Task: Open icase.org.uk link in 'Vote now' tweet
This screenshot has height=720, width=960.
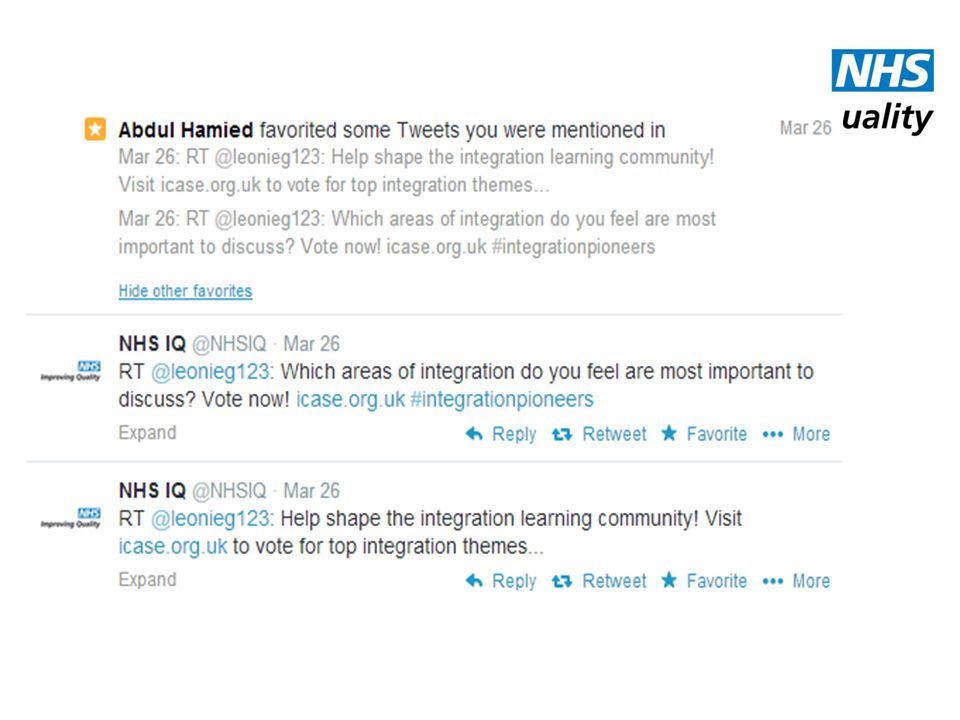Action: click(x=351, y=400)
